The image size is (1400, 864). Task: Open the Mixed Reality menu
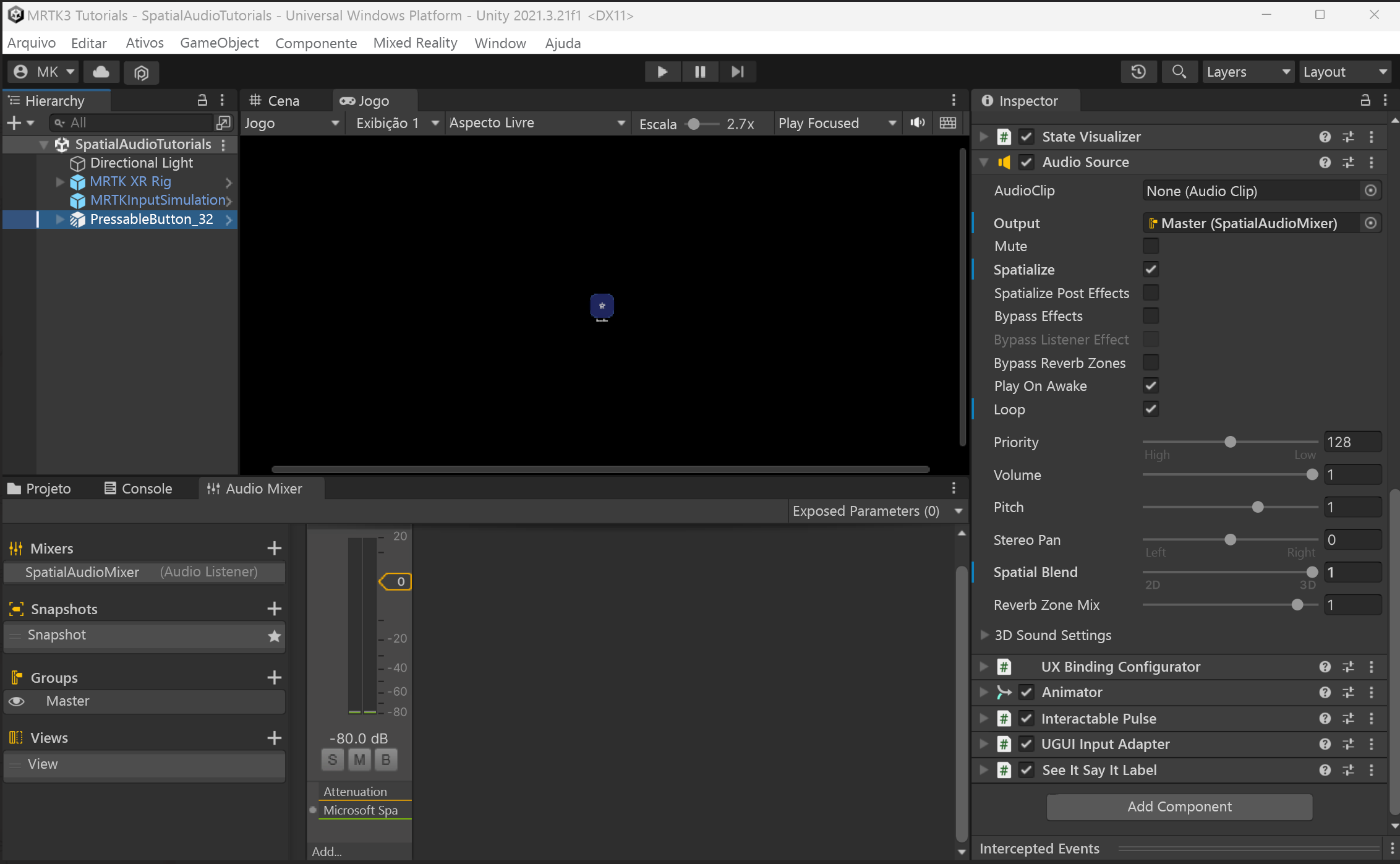[x=415, y=43]
